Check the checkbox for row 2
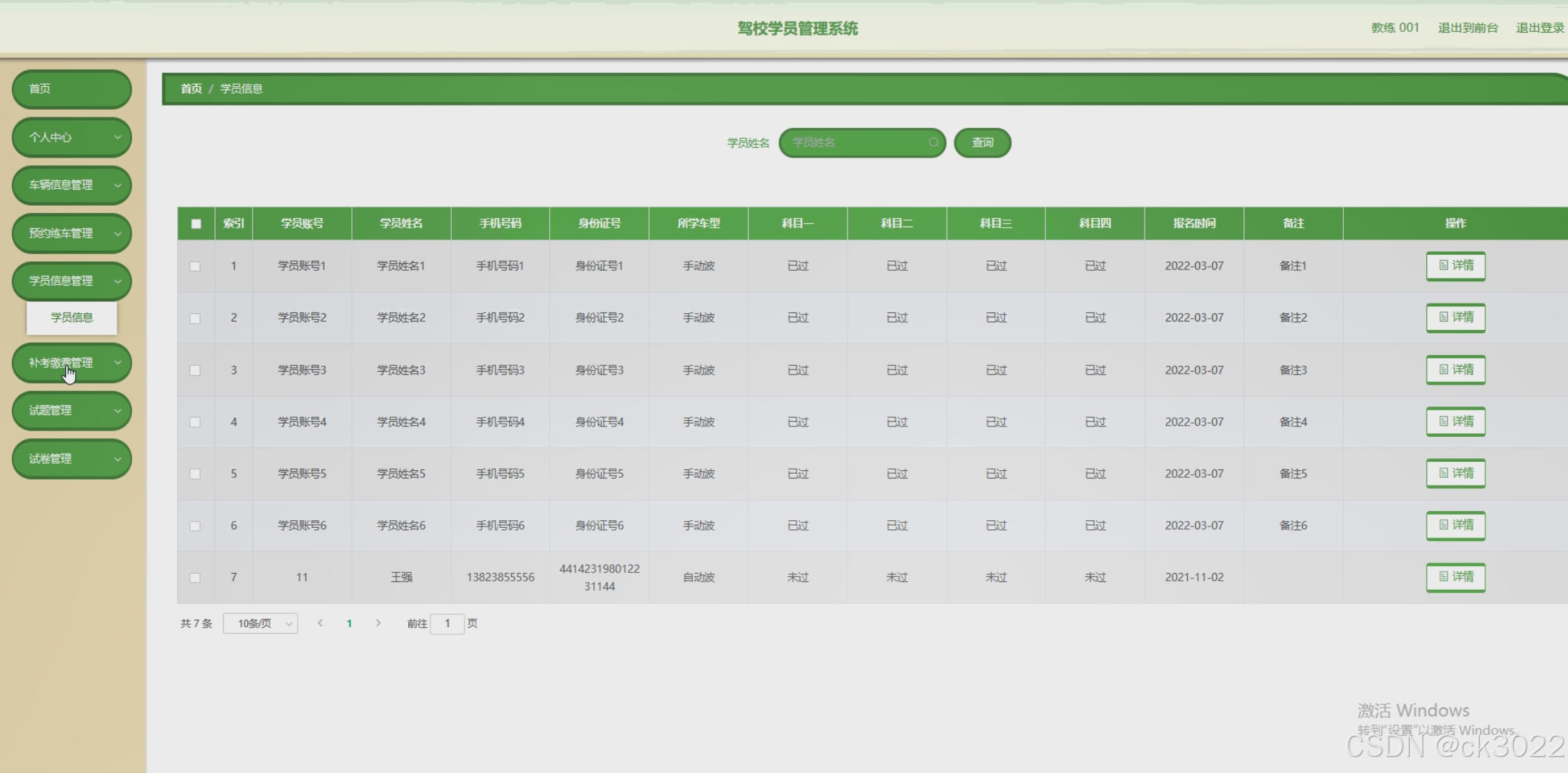 click(x=195, y=318)
